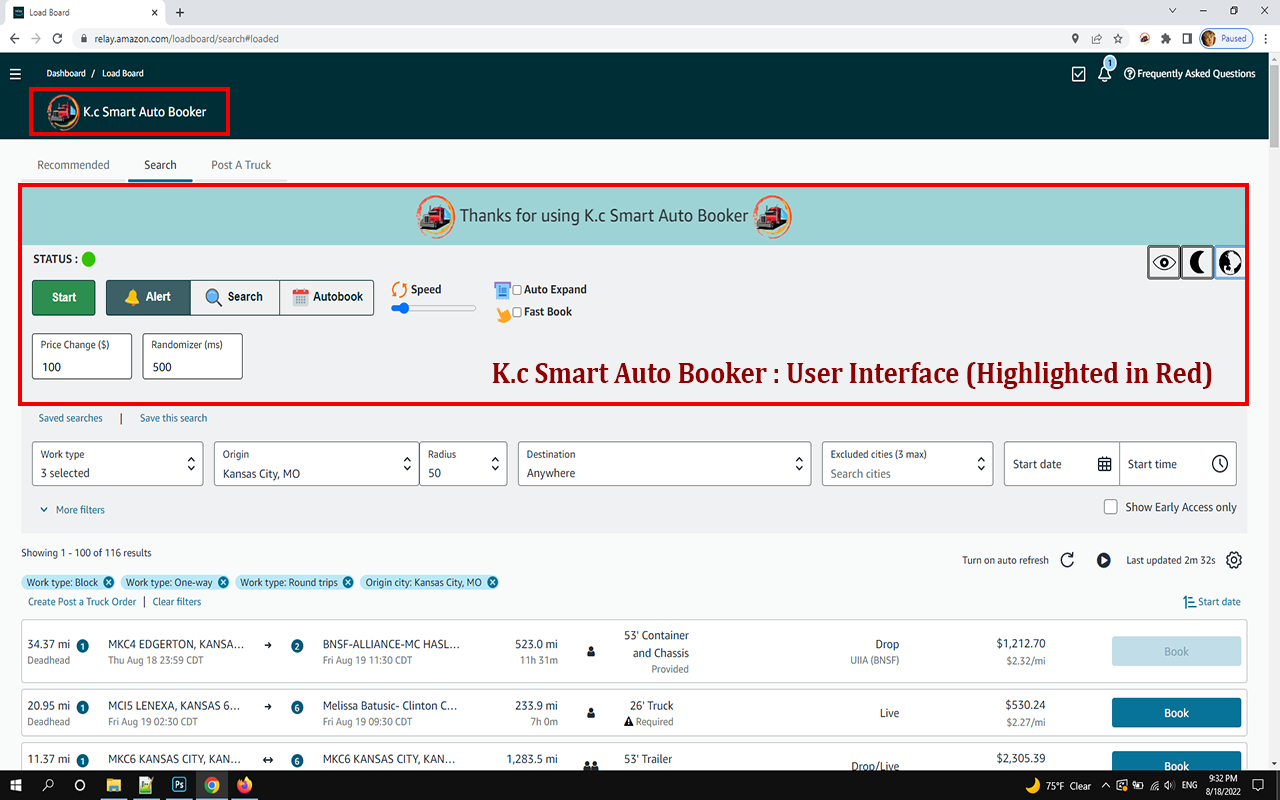Open the Windows Start menu
The height and width of the screenshot is (800, 1280).
16,785
